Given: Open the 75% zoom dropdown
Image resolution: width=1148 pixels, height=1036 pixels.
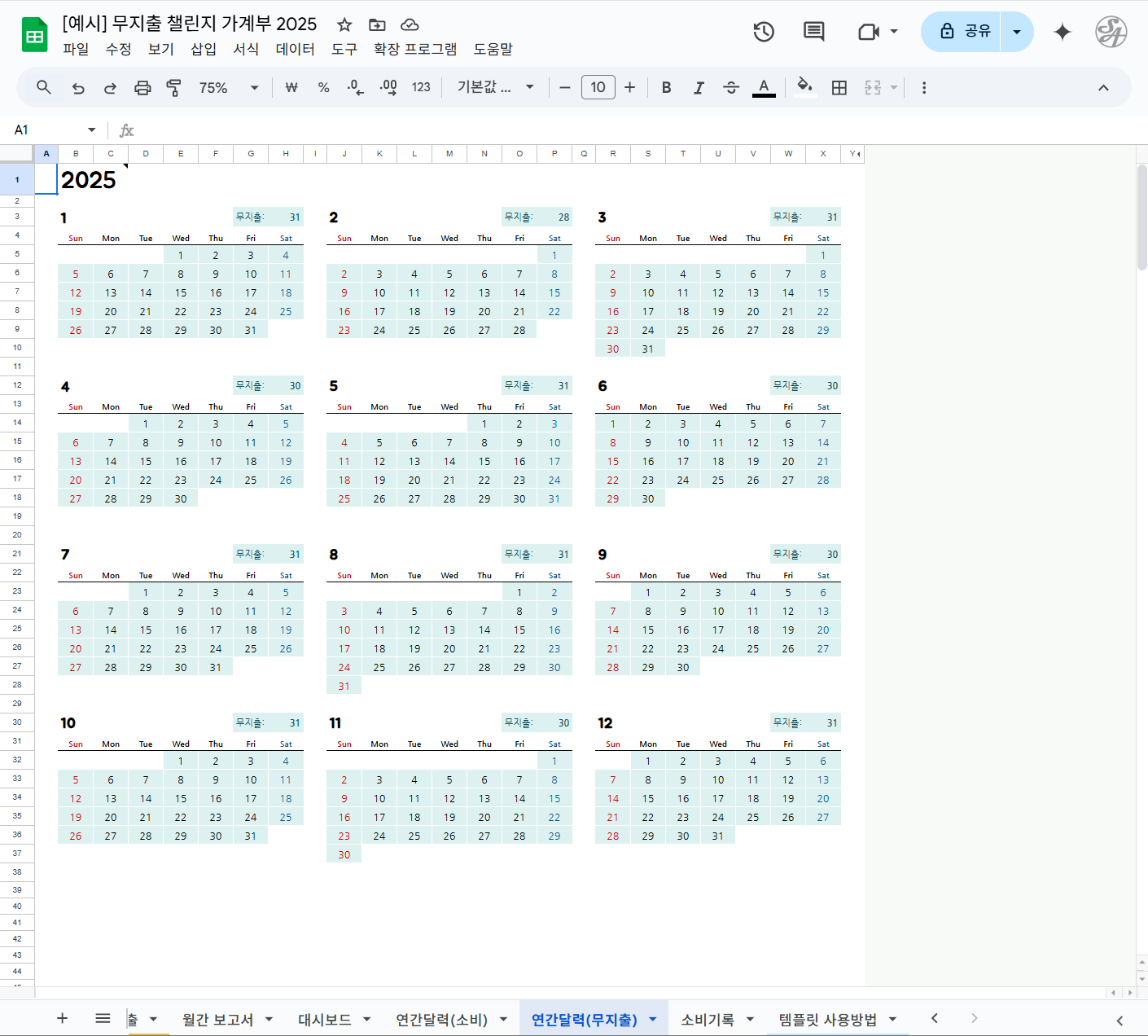Looking at the screenshot, I should pos(229,87).
